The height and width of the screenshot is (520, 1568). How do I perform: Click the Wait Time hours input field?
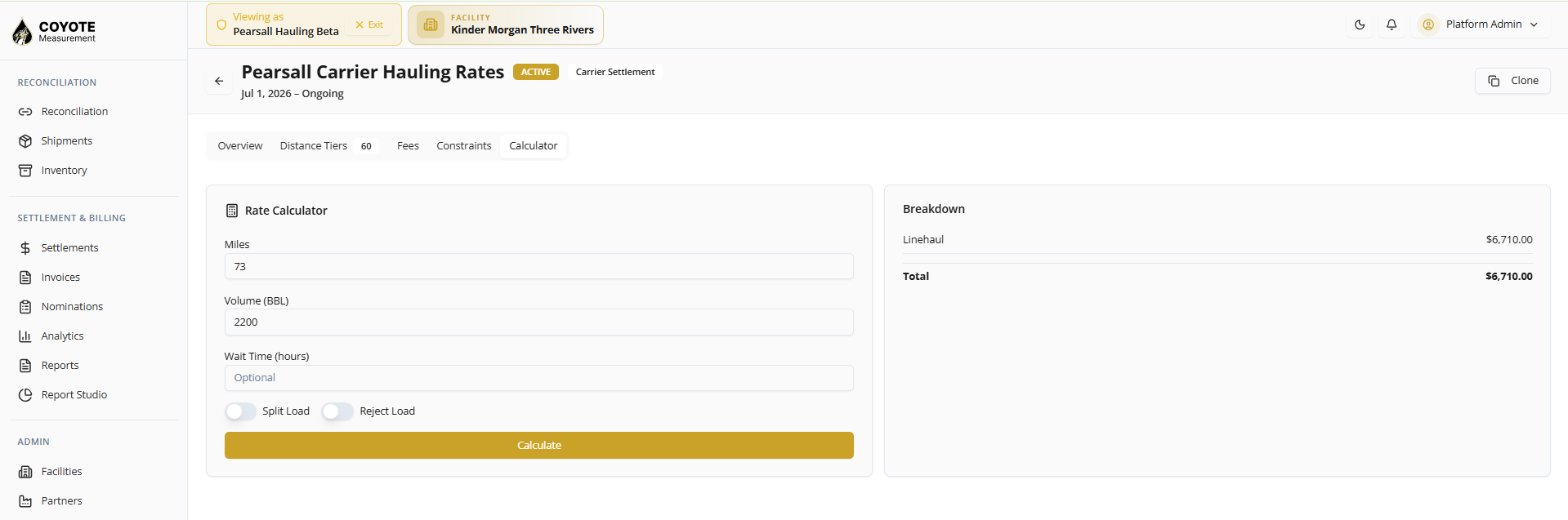[539, 378]
